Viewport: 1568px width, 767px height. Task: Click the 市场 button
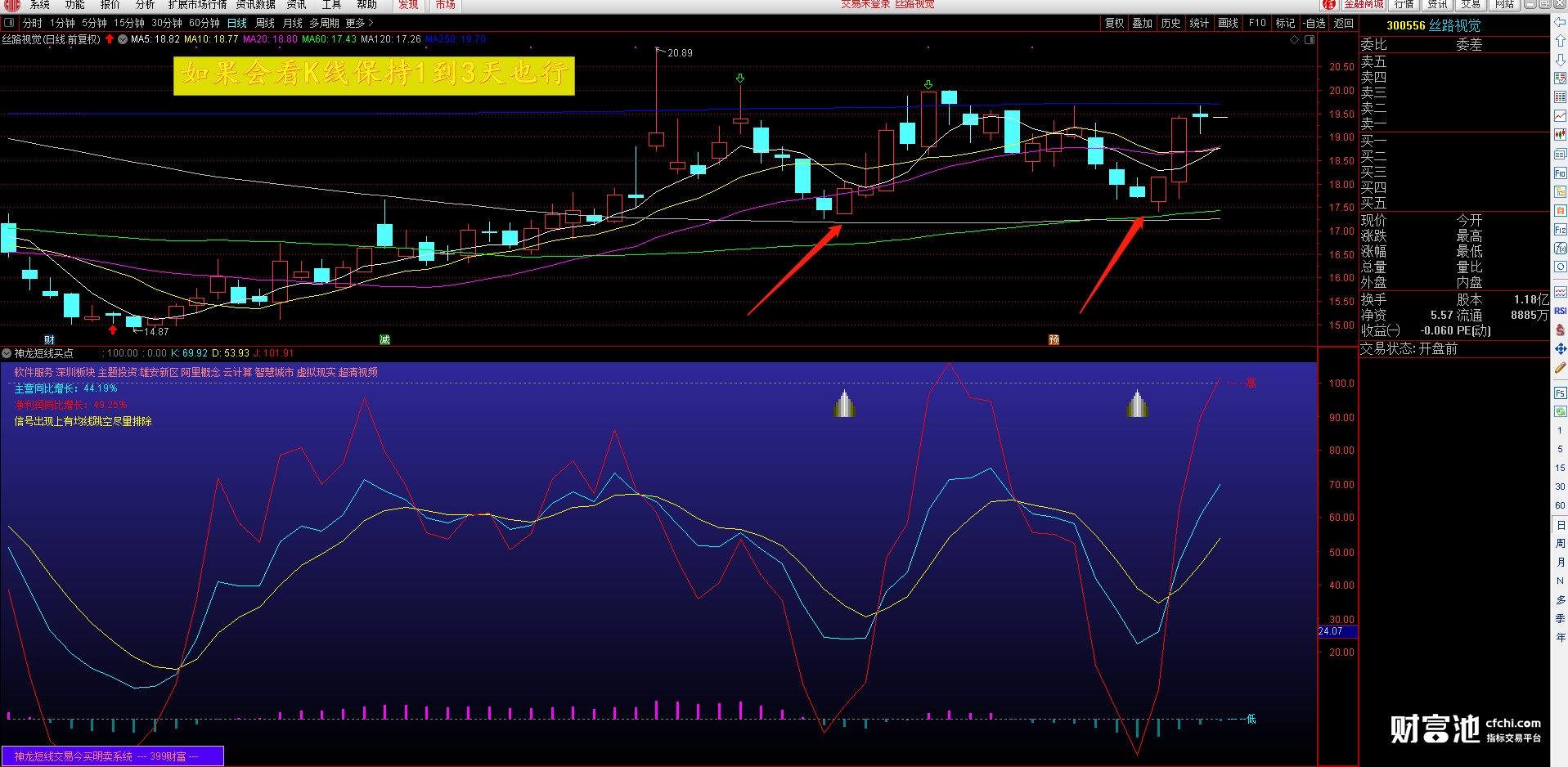click(445, 5)
